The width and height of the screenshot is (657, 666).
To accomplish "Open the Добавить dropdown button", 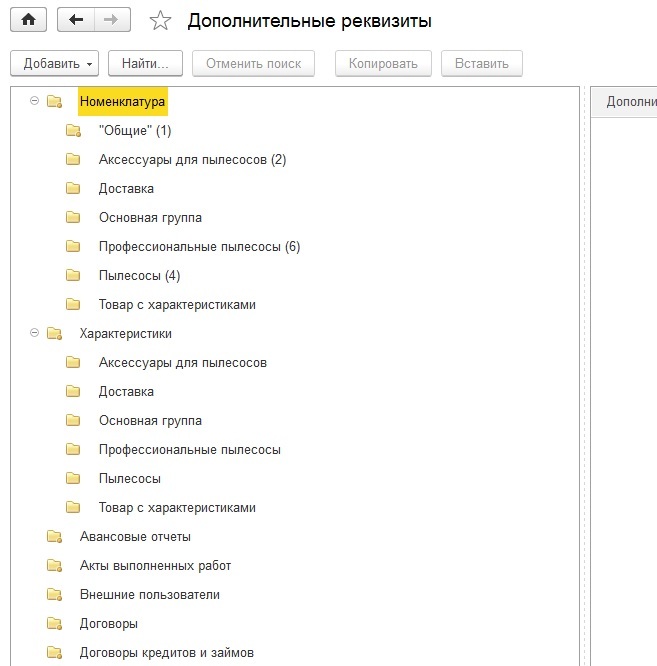I will (54, 64).
